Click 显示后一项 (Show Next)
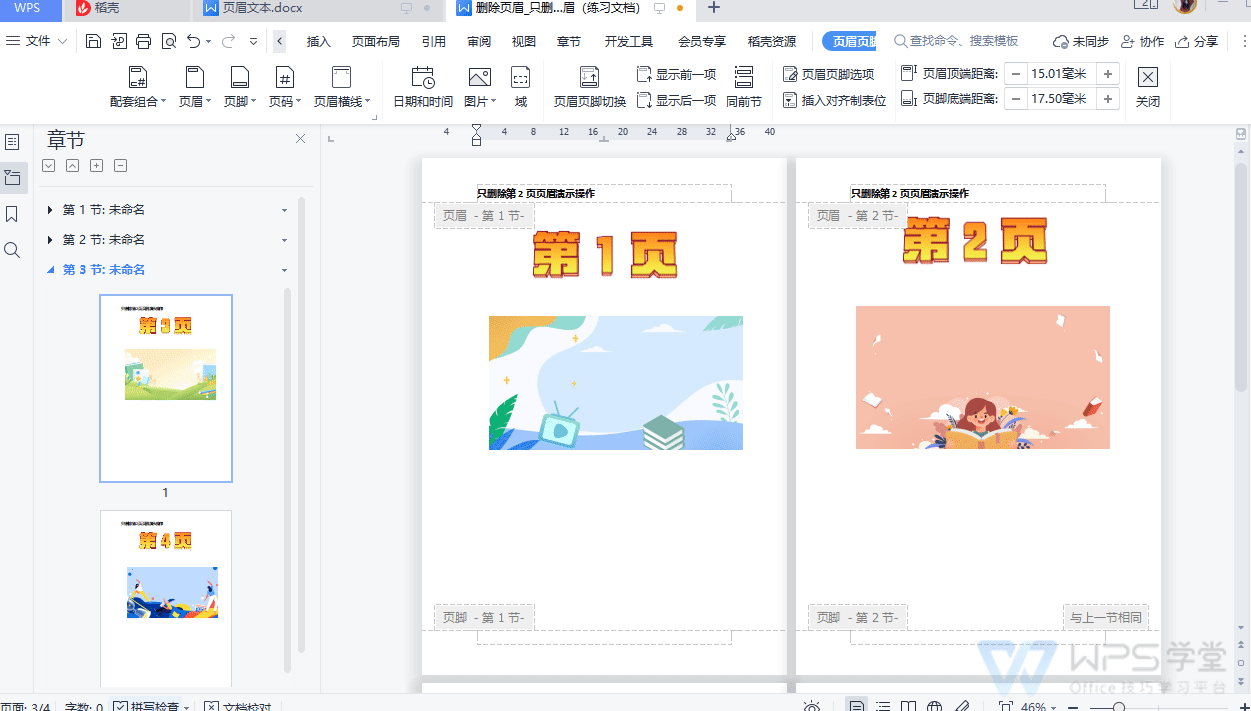This screenshot has height=711, width=1251. tap(677, 100)
